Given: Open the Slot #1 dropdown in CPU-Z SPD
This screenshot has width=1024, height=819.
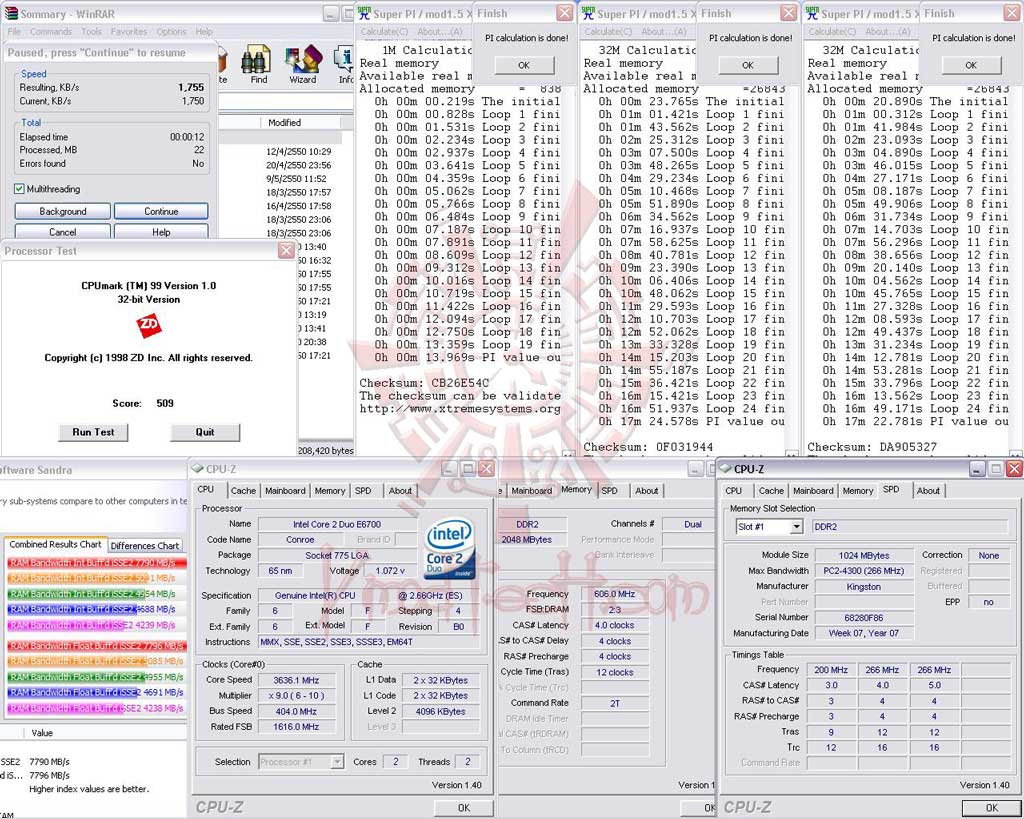Looking at the screenshot, I should pyautogui.click(x=796, y=526).
